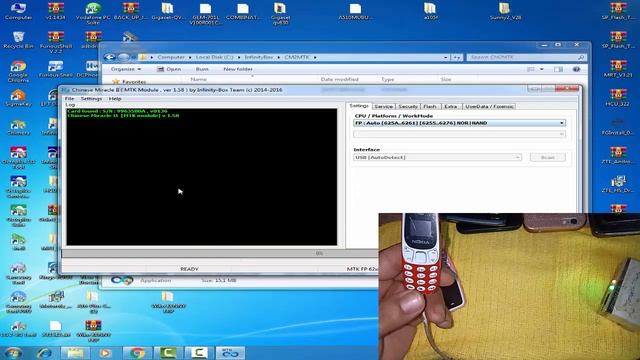The image size is (640, 360).
Task: Open the HCU_322 archive icon
Action: [x=618, y=97]
